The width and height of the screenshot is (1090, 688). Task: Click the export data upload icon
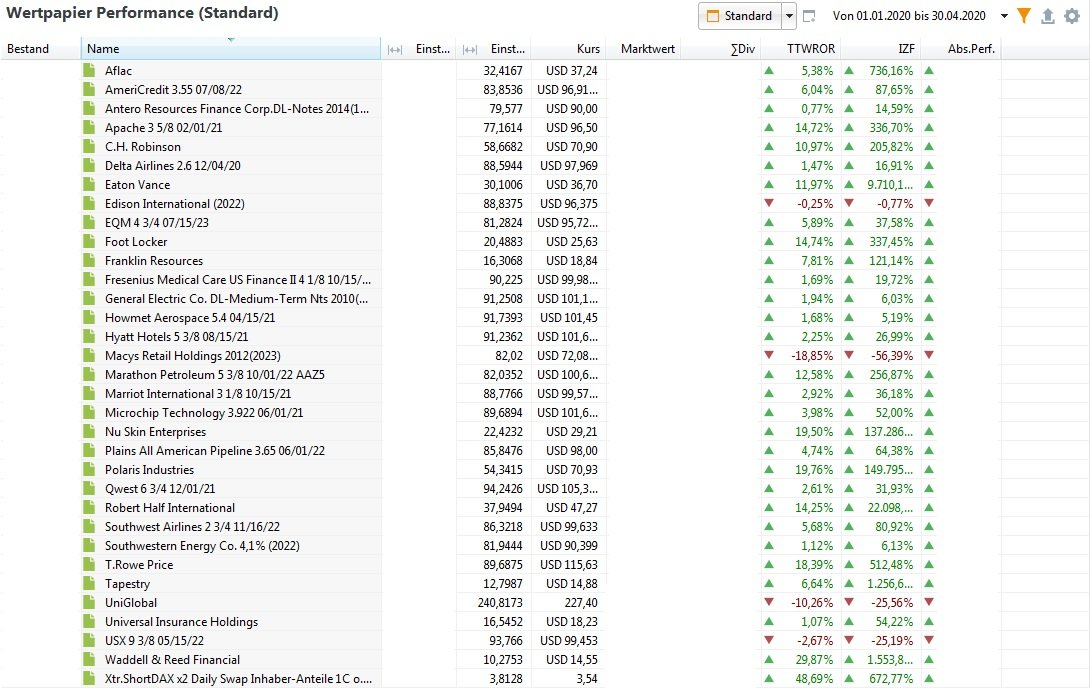coord(1048,16)
